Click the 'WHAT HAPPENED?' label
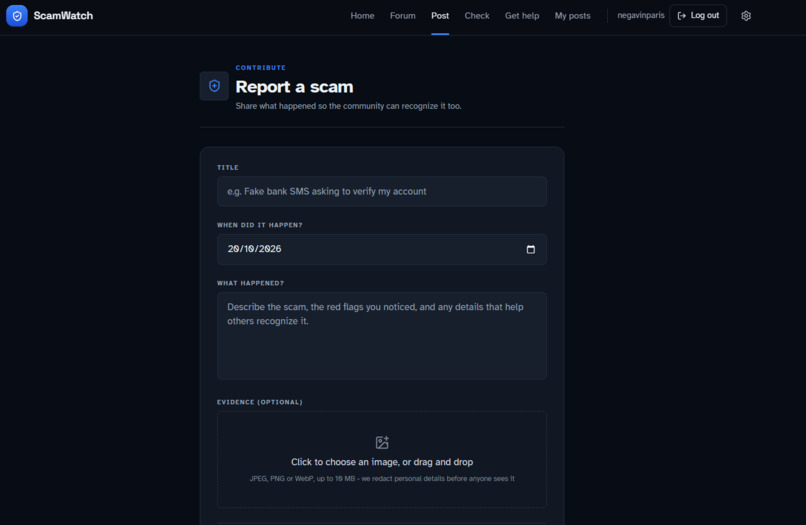Image resolution: width=806 pixels, height=525 pixels. [250, 283]
